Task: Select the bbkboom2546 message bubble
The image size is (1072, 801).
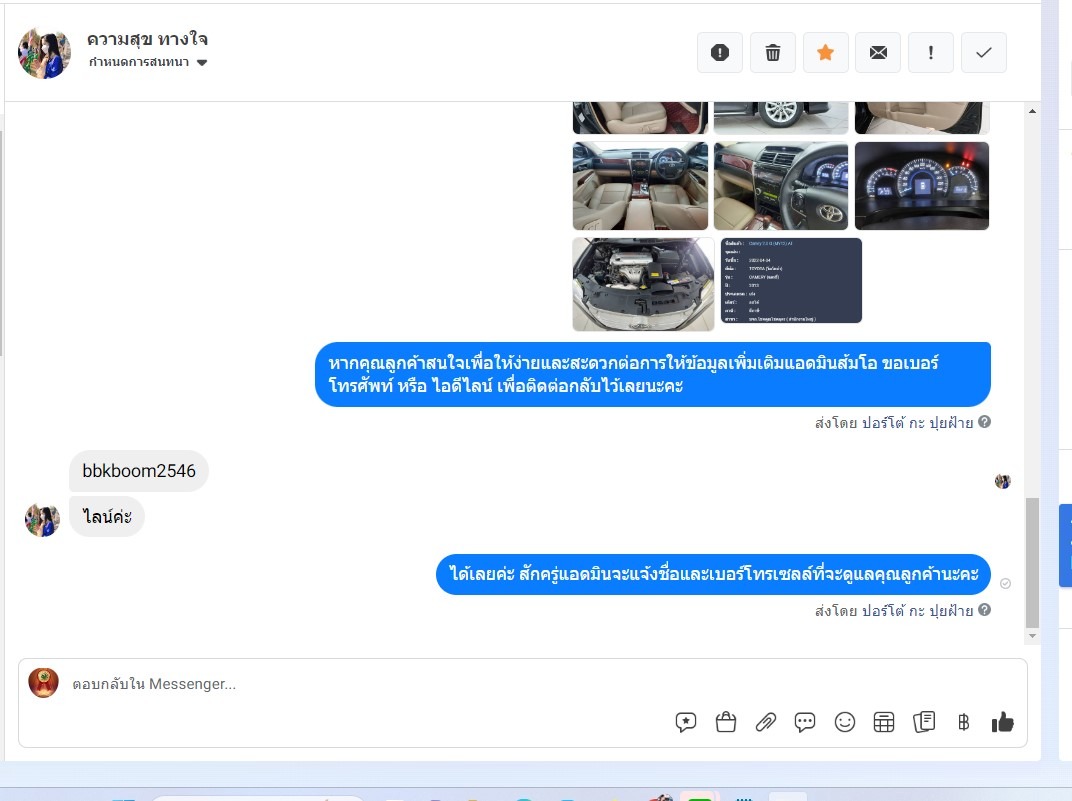Action: point(139,471)
